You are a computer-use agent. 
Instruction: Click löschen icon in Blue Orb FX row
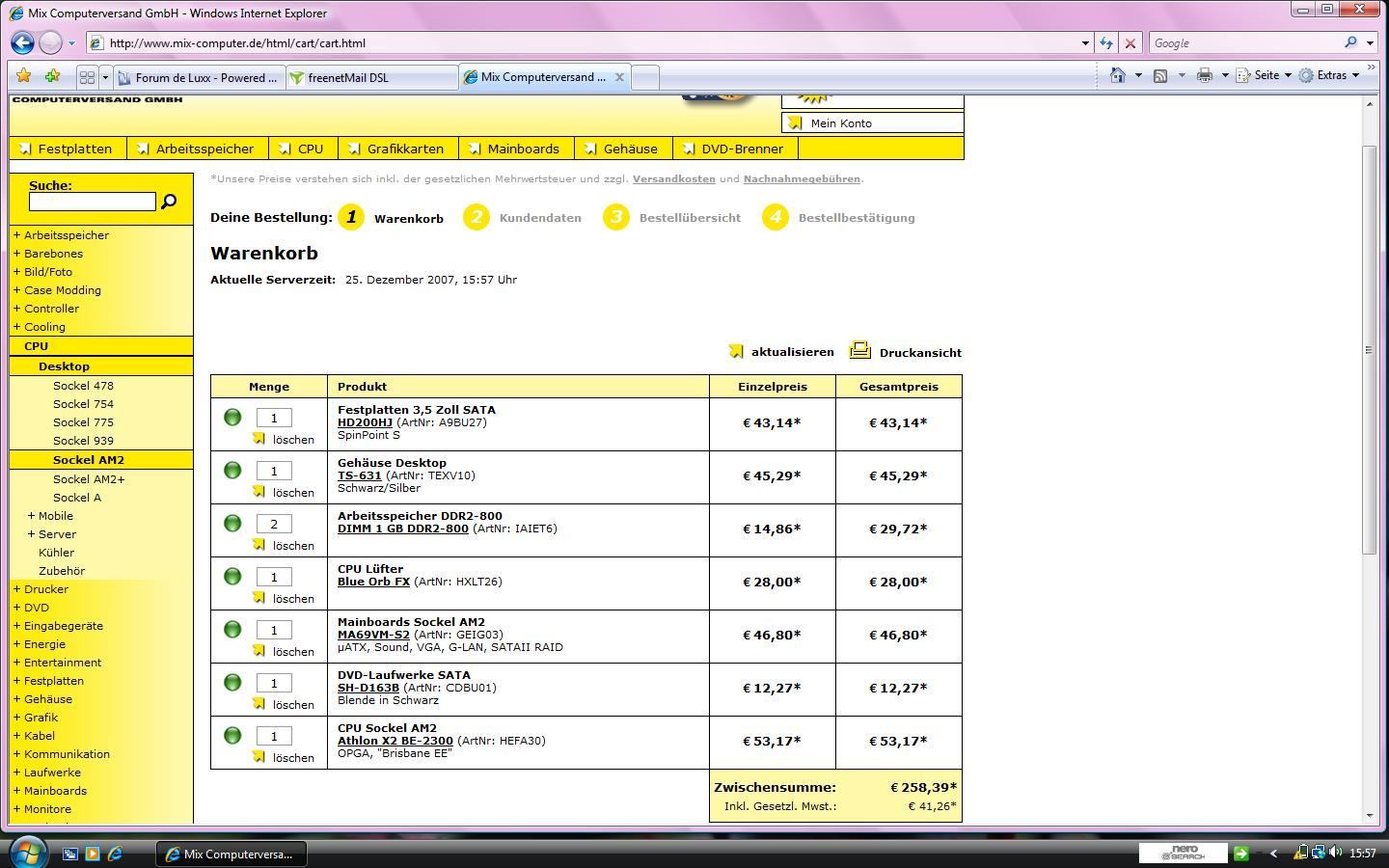point(259,598)
